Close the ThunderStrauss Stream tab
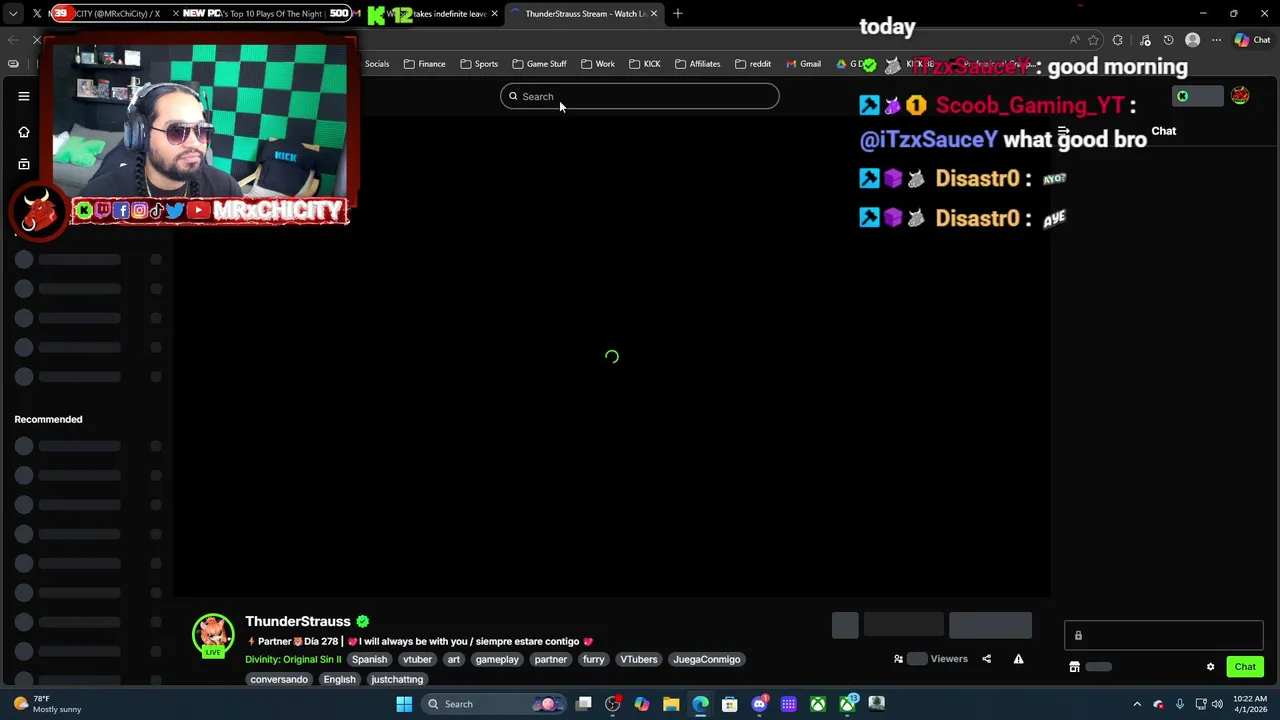Screen dimensions: 1280x720 pos(654,14)
